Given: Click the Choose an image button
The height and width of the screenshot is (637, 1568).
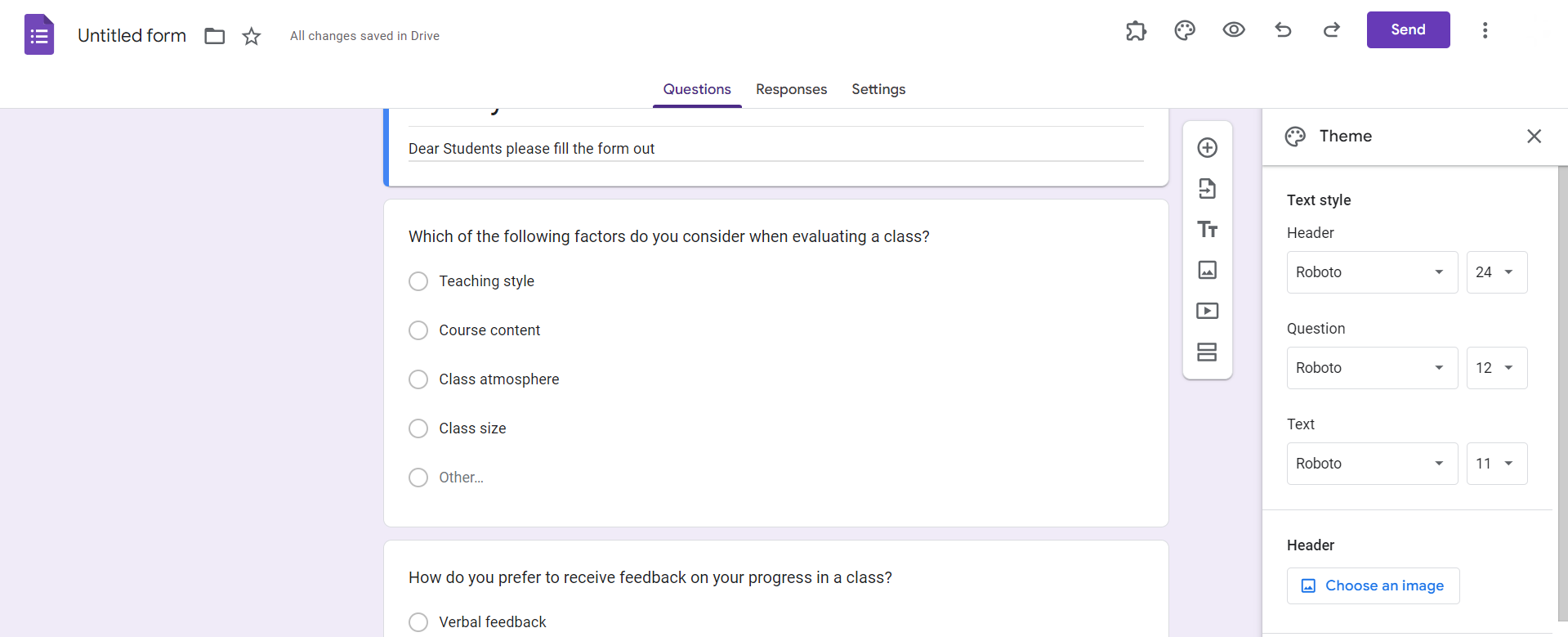Looking at the screenshot, I should coord(1373,585).
